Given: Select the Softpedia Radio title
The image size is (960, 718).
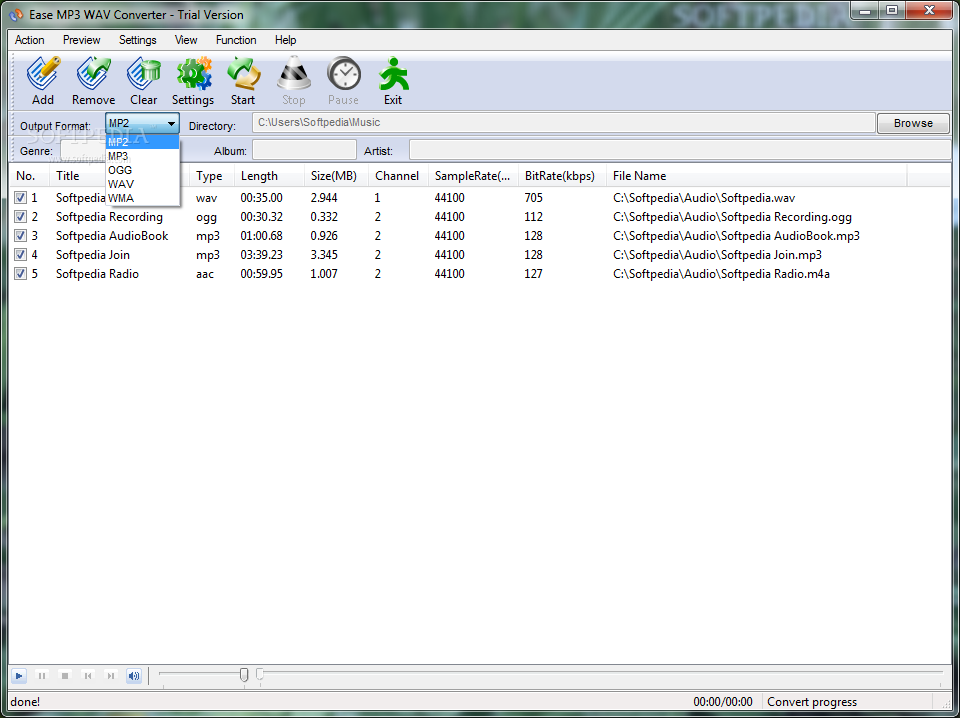Looking at the screenshot, I should 97,274.
